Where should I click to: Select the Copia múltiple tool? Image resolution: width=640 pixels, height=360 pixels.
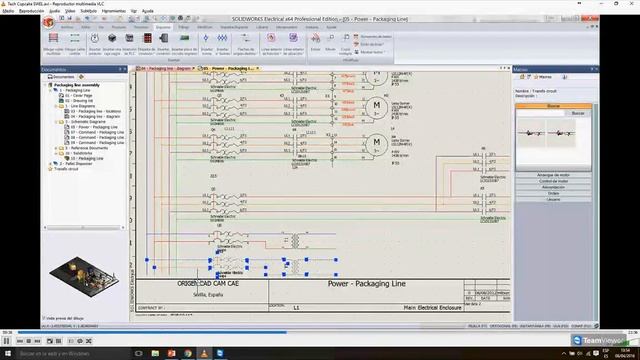[x=345, y=44]
